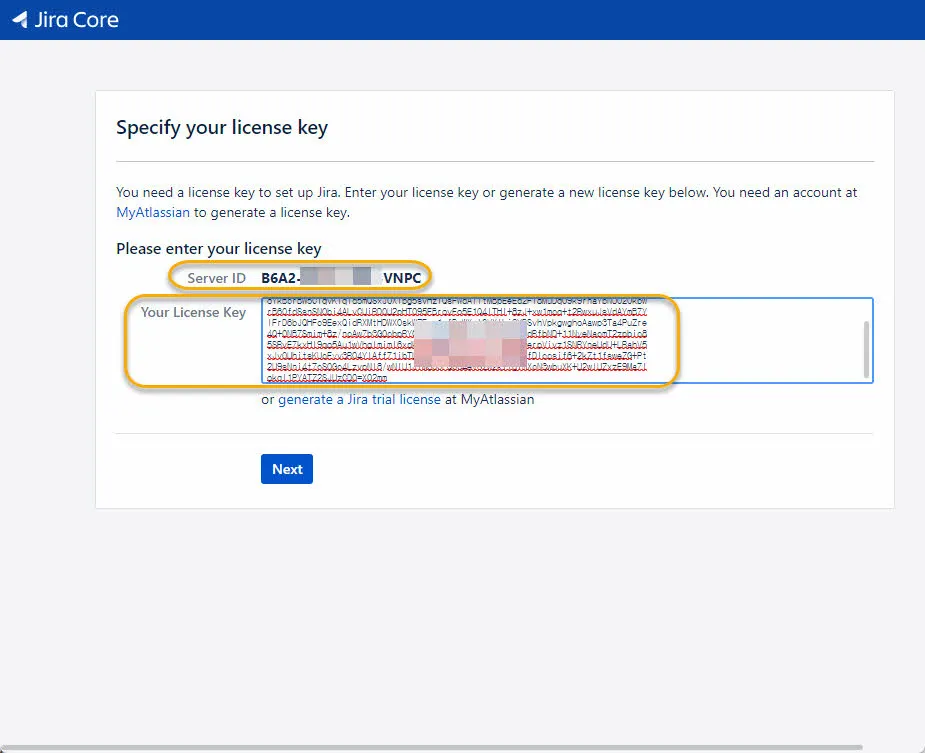Click the first line of the license key text
The height and width of the screenshot is (753, 925).
tap(450, 298)
